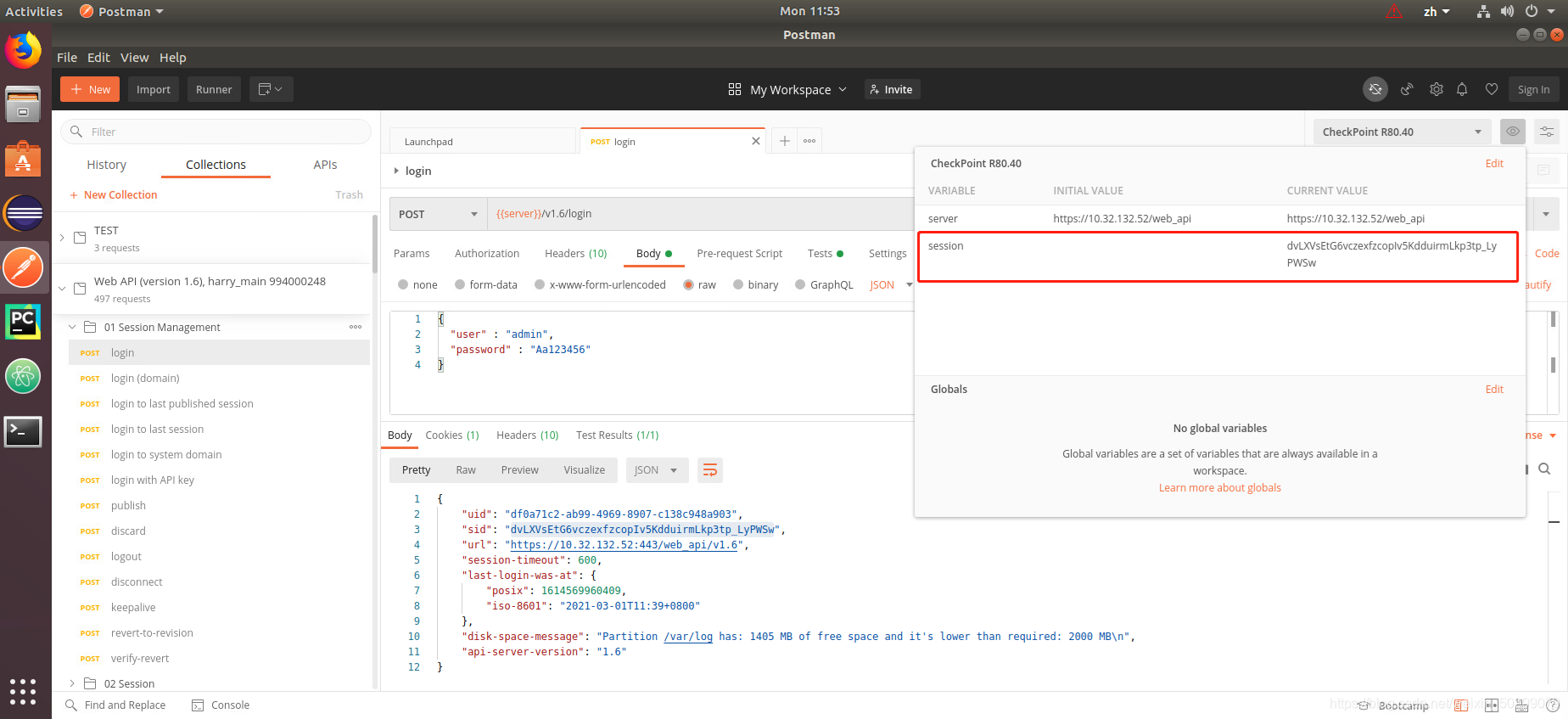Click the collections Filter field
Image resolution: width=1568 pixels, height=719 pixels.
pos(216,132)
